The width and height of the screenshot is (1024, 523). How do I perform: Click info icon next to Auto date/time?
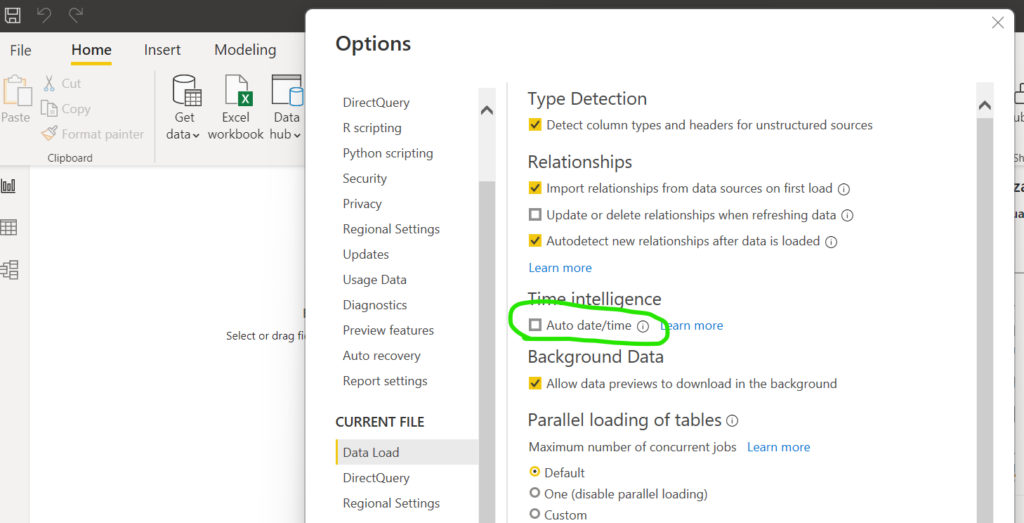(643, 326)
